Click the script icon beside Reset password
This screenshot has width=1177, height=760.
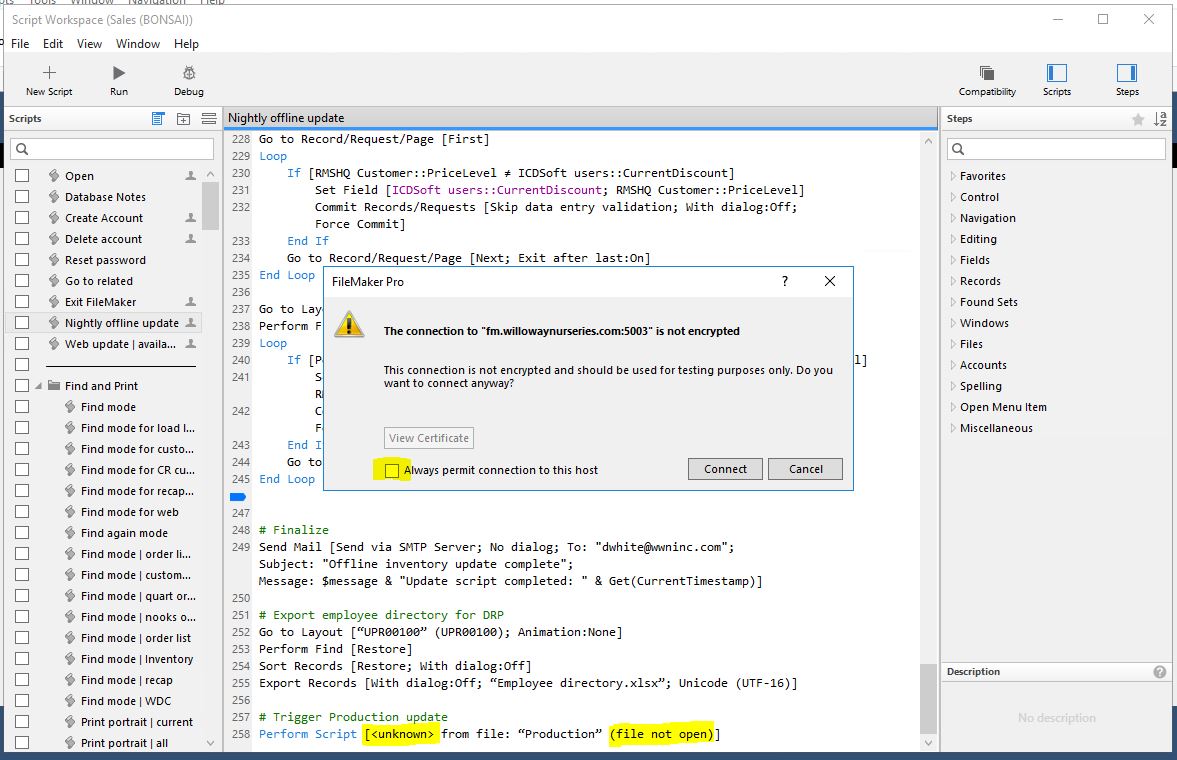(x=54, y=260)
